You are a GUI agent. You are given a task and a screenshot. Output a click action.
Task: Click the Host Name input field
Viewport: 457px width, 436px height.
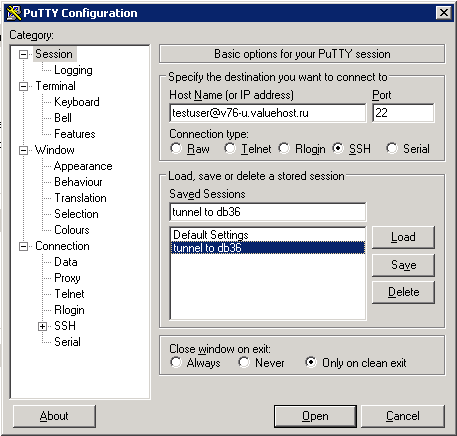268,113
